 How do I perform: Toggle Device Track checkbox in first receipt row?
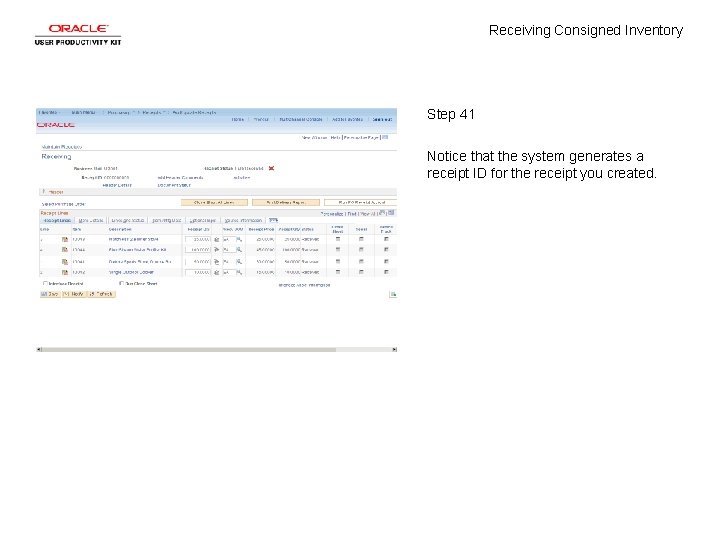click(386, 239)
